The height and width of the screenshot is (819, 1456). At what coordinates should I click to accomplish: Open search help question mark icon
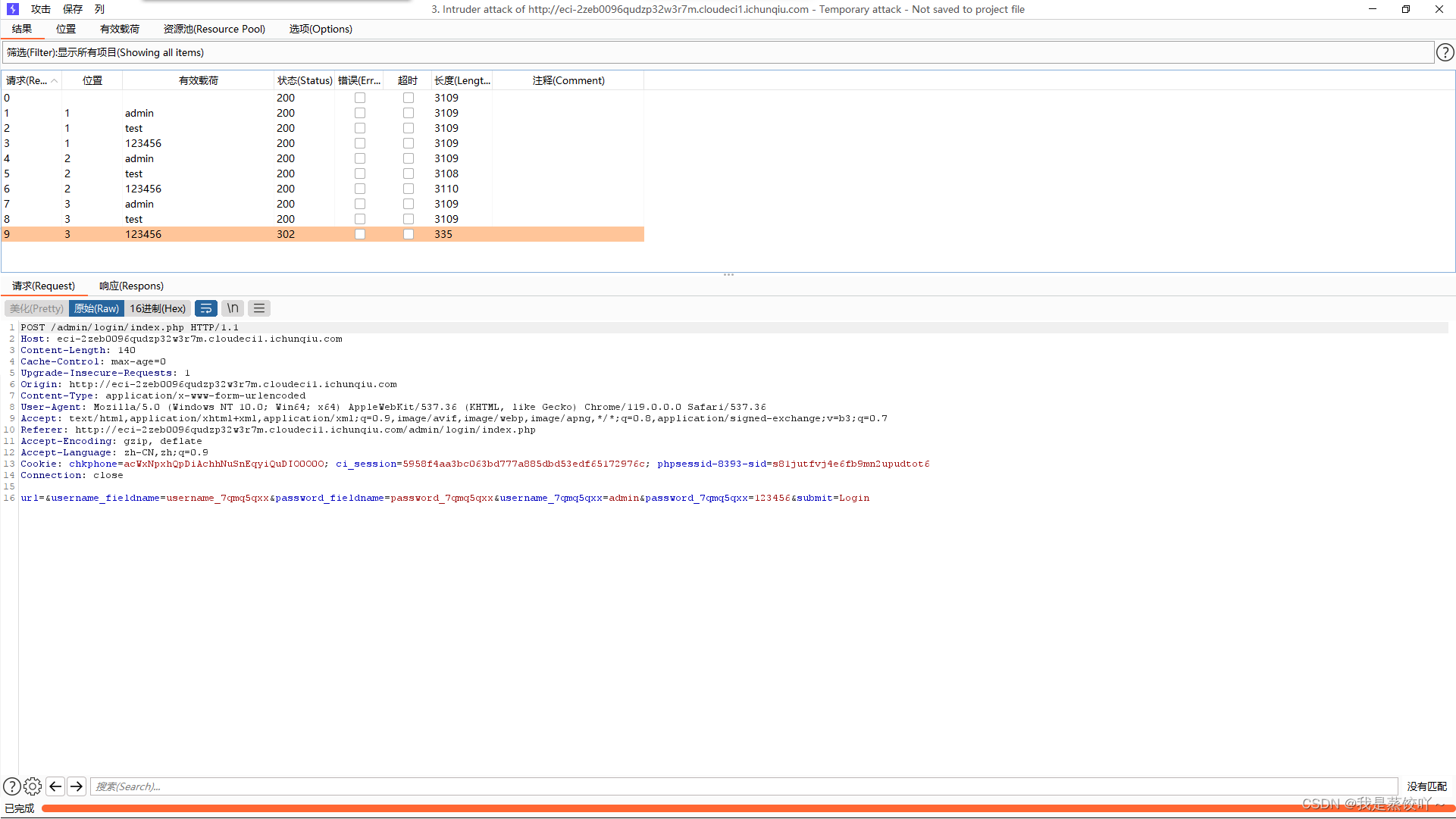tap(11, 786)
